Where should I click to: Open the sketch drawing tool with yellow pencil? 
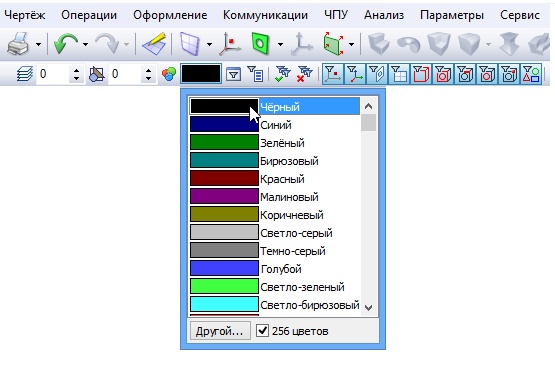[x=154, y=44]
